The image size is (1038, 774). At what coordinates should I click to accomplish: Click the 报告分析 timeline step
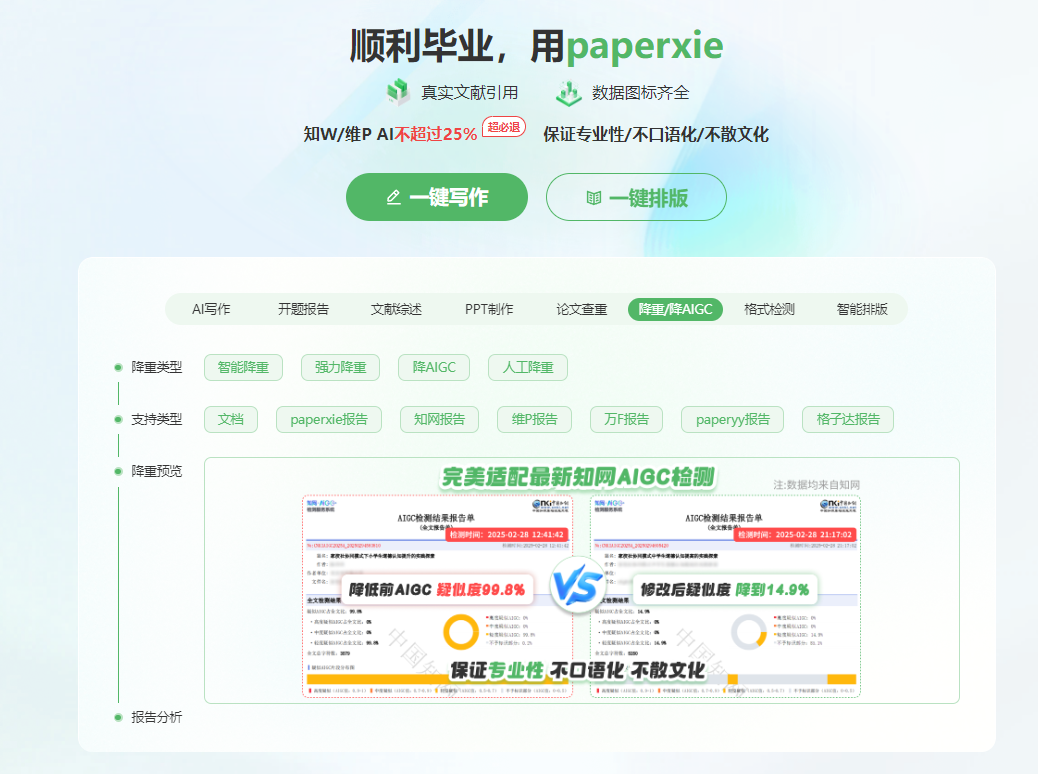click(x=156, y=717)
